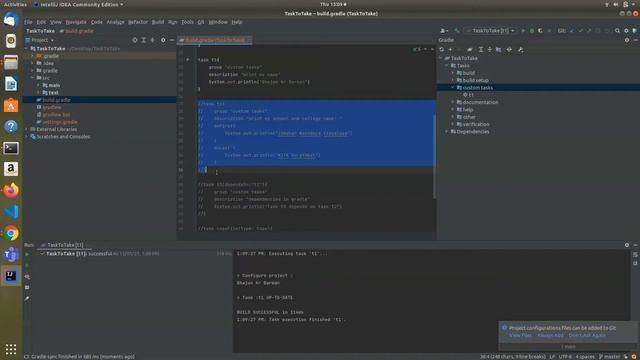This screenshot has height=360, width=640.
Task: Reload all Gradle projects in Gradle panel
Action: coord(442,49)
